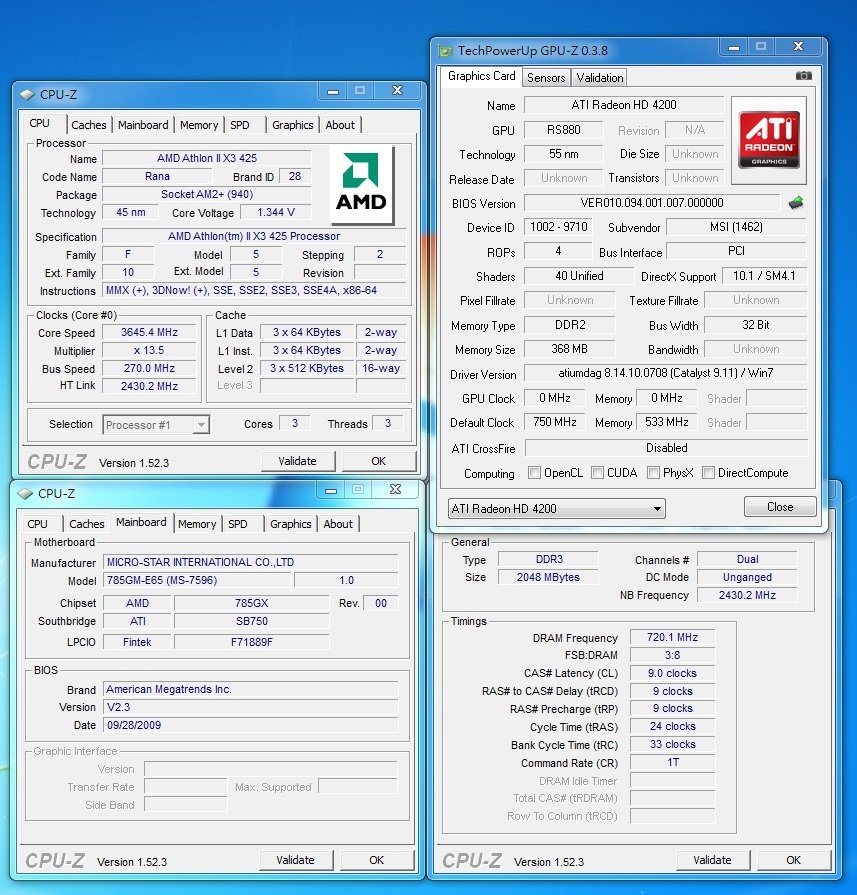This screenshot has width=857, height=895.
Task: Click OK in Mainboard CPU-Z window
Action: tap(377, 860)
